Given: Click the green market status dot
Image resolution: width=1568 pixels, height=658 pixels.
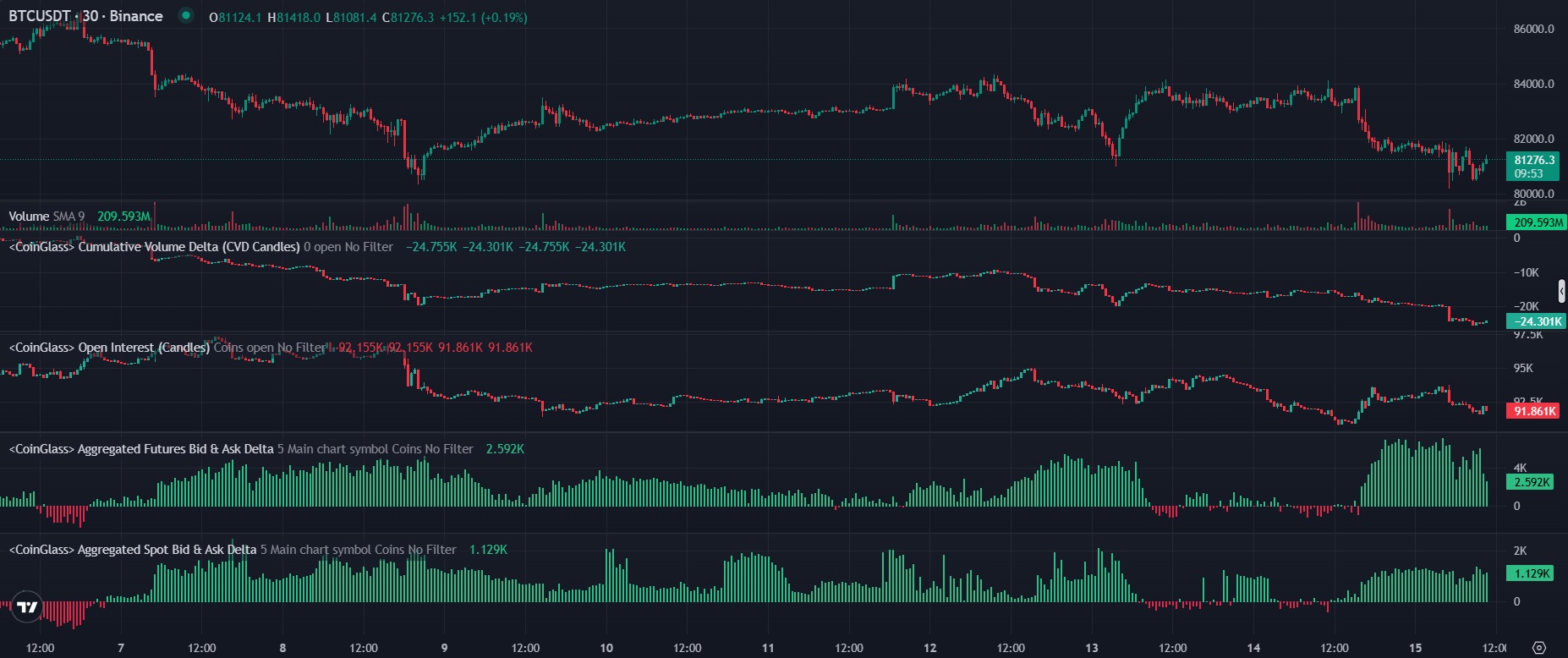Looking at the screenshot, I should [x=186, y=15].
